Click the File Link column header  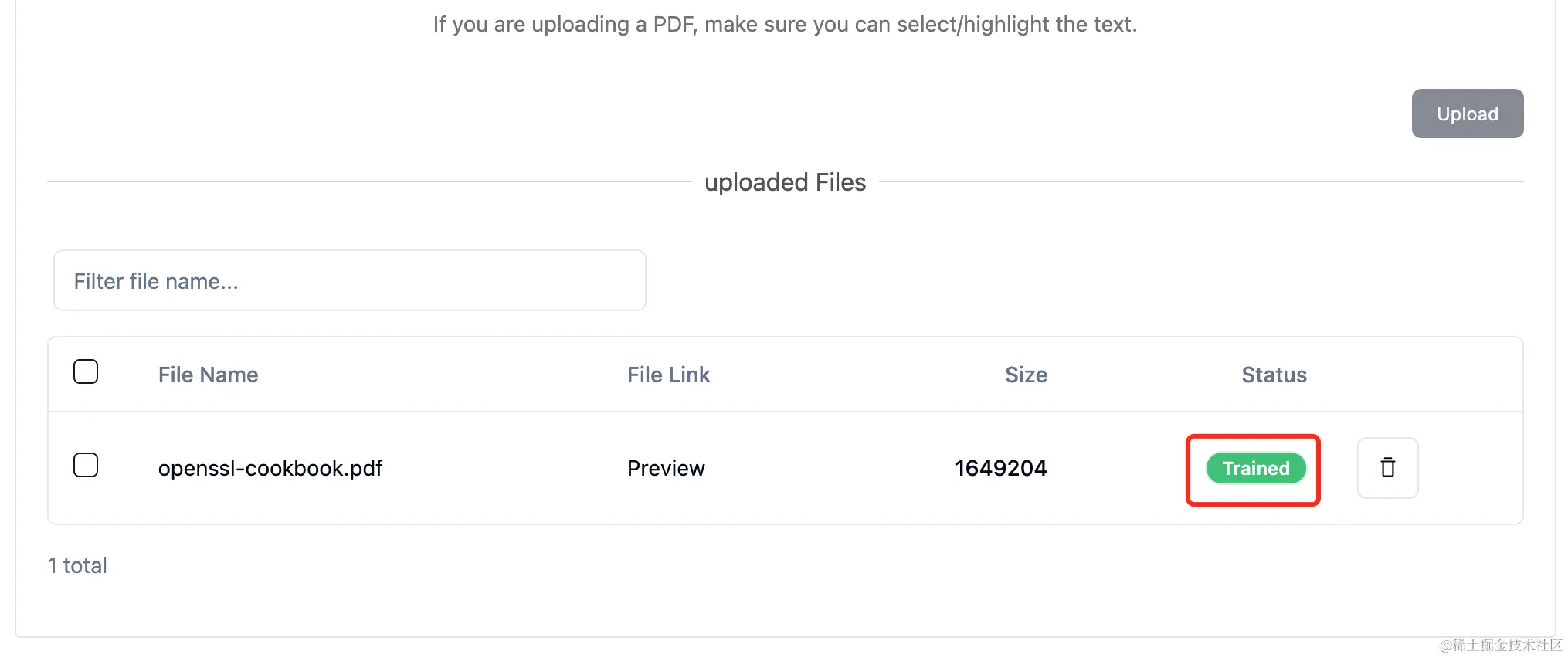tap(668, 375)
